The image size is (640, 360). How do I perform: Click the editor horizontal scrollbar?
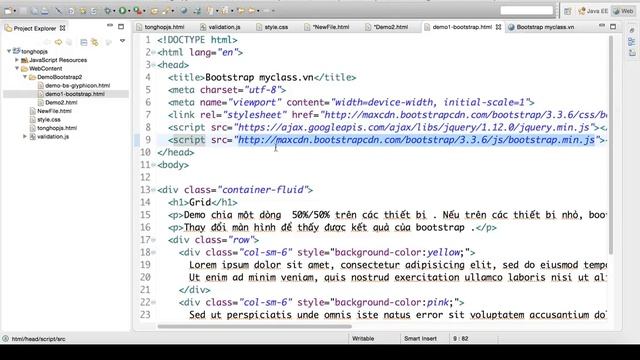[254, 326]
